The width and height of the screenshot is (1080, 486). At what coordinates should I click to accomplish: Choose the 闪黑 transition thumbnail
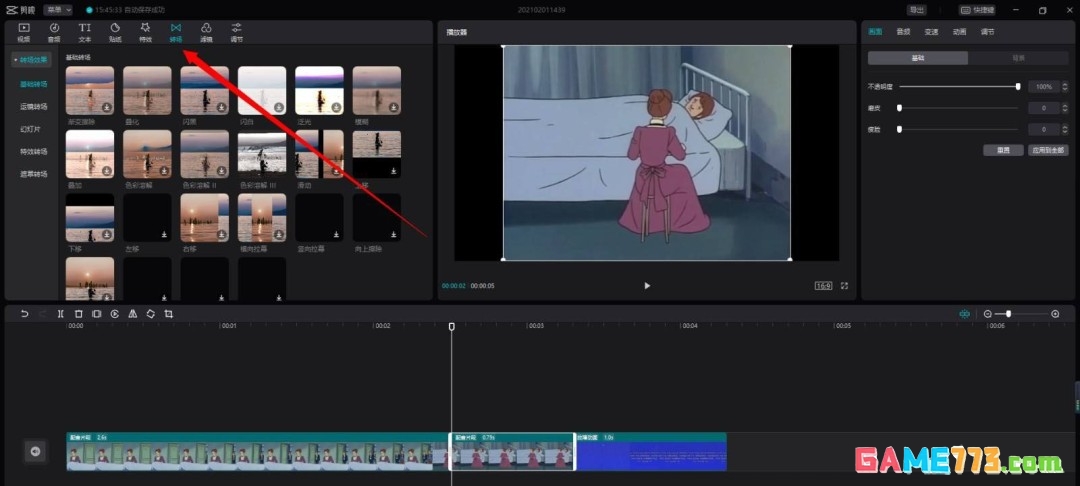tap(205, 90)
